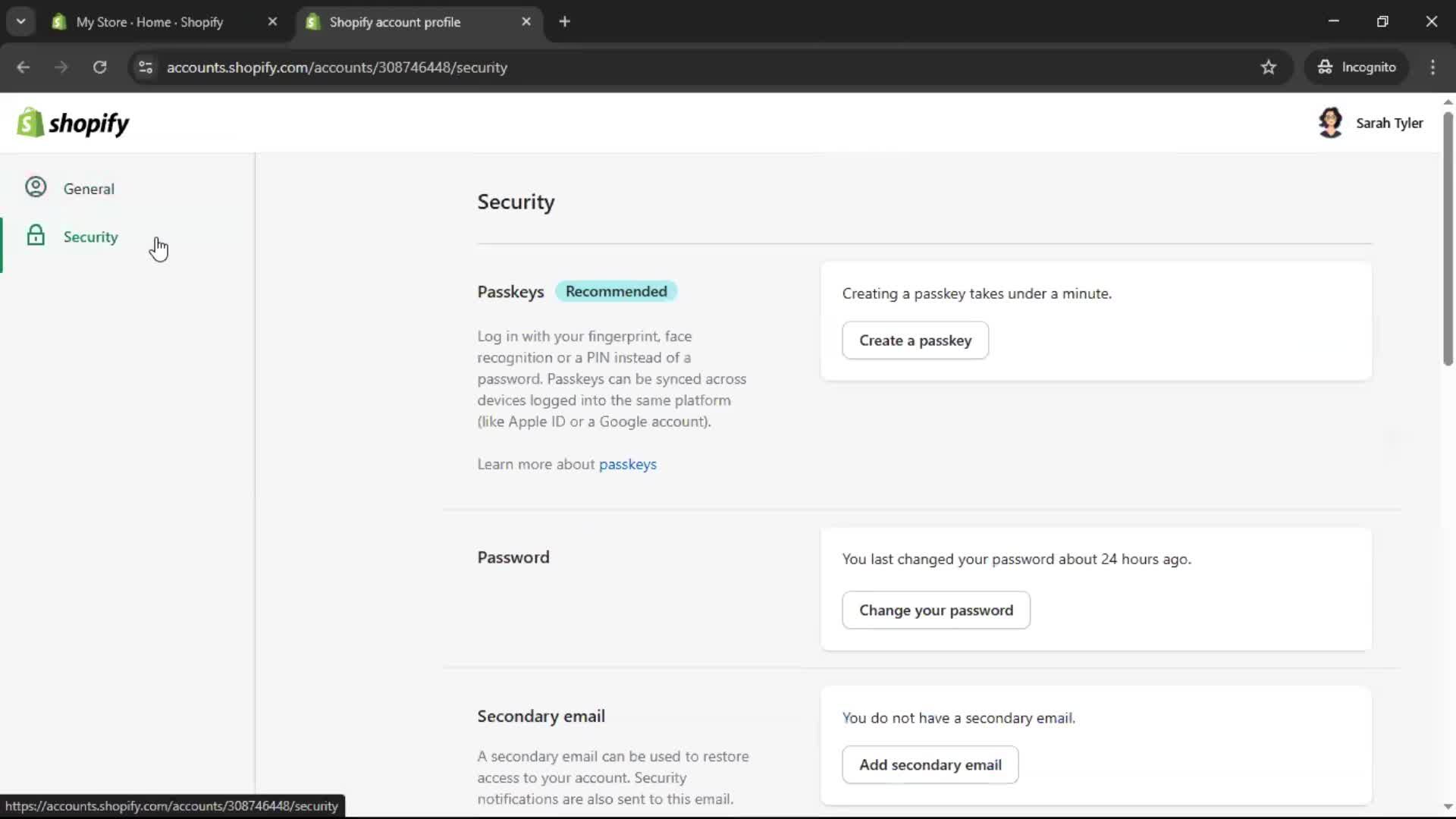Open the passkeys learn more link
1456x819 pixels.
tap(628, 464)
